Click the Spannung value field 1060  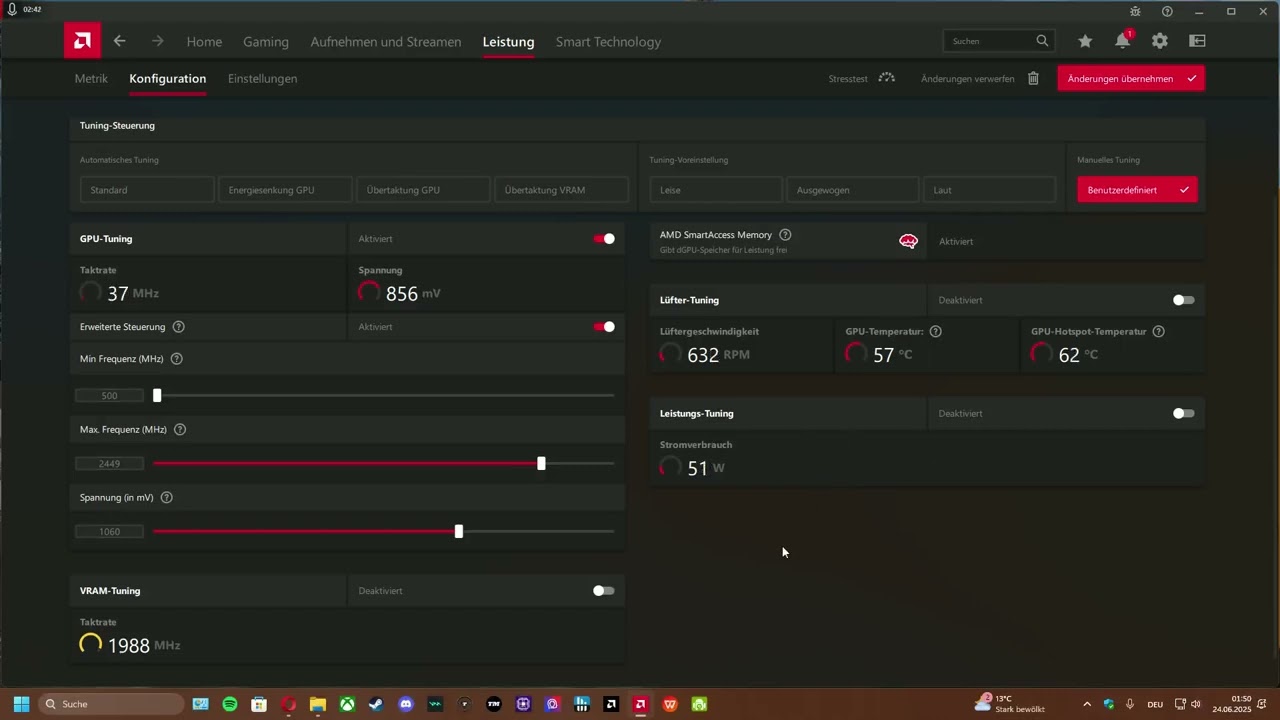click(110, 532)
